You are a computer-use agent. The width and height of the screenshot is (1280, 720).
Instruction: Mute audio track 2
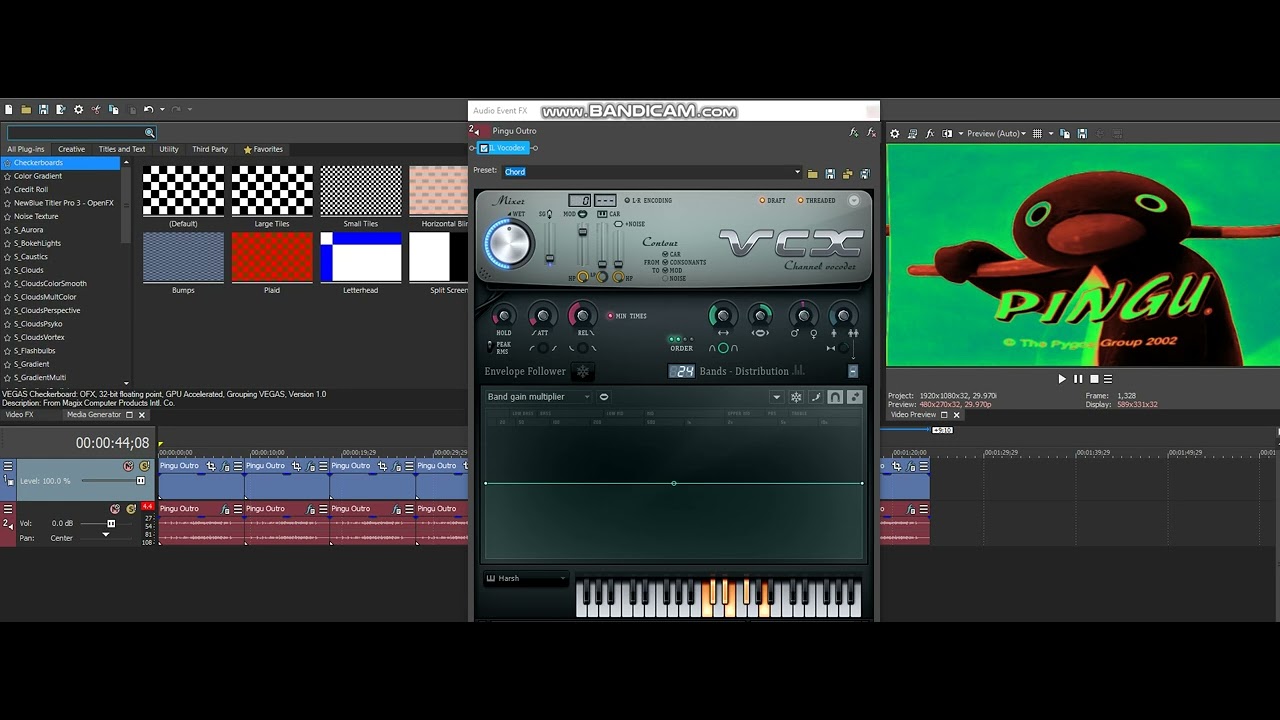coord(115,509)
